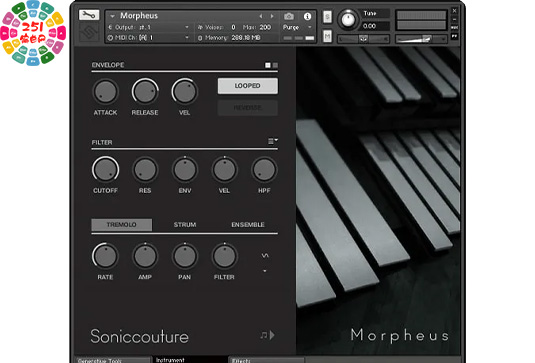Click the envelope ATTACK knob
This screenshot has width=535, height=363.
point(105,92)
